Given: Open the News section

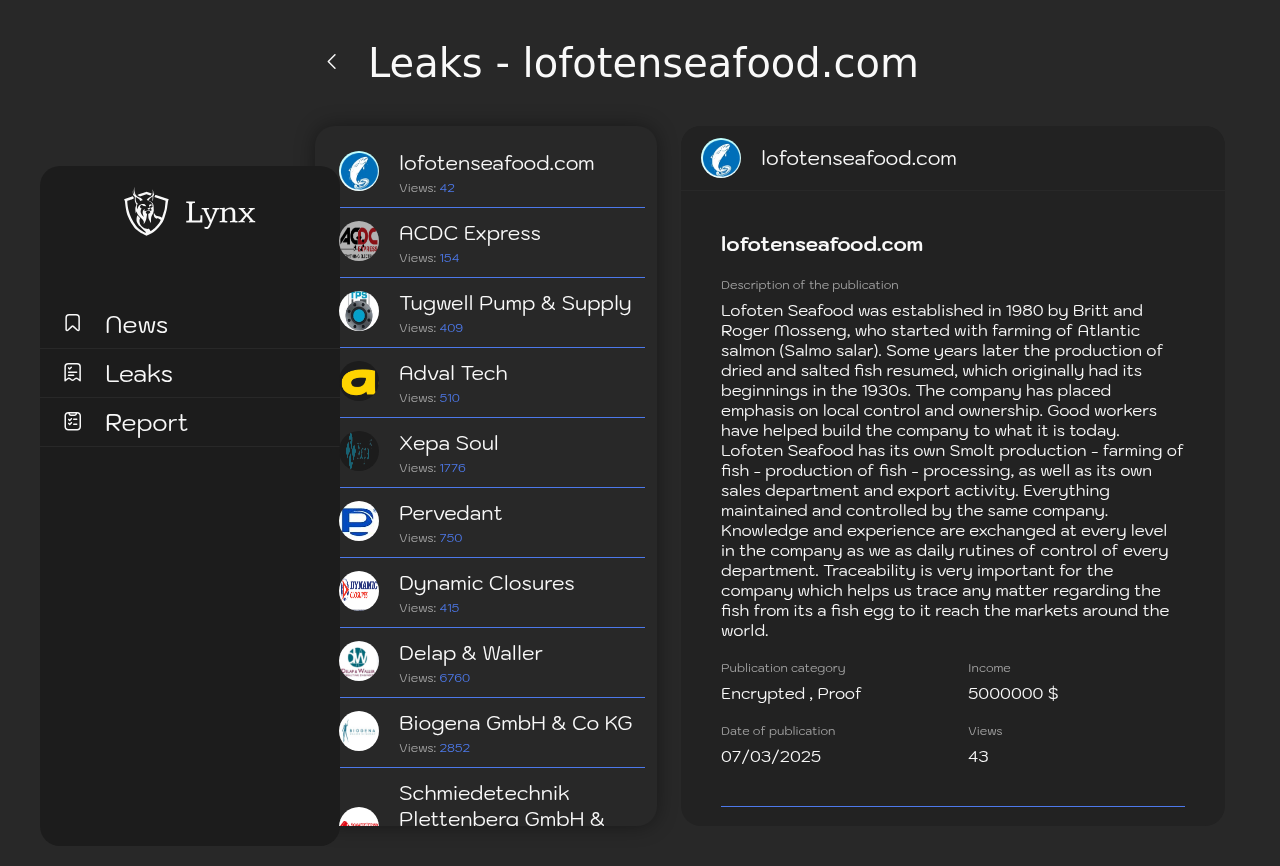Looking at the screenshot, I should (190, 324).
